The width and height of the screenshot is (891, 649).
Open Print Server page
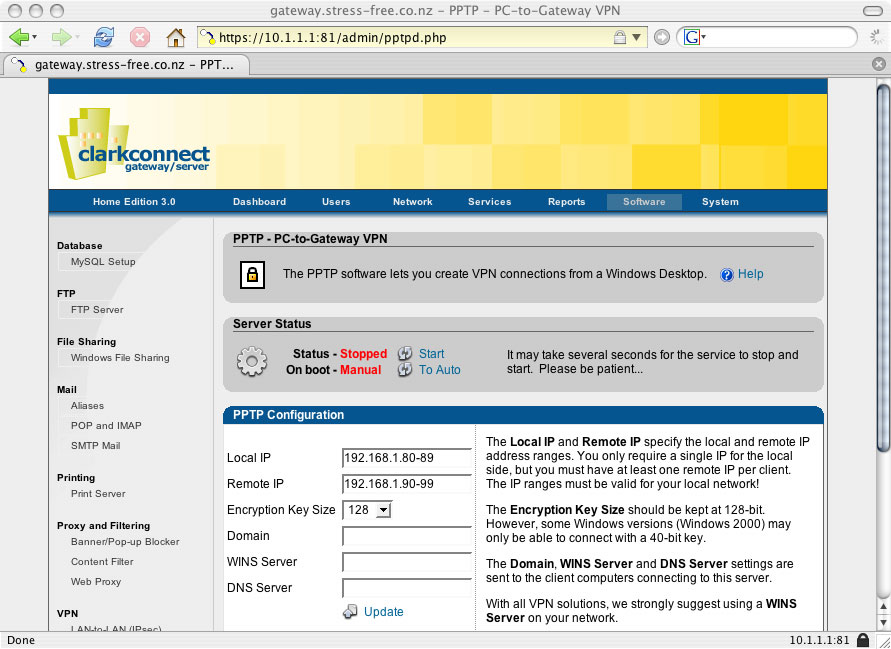98,494
